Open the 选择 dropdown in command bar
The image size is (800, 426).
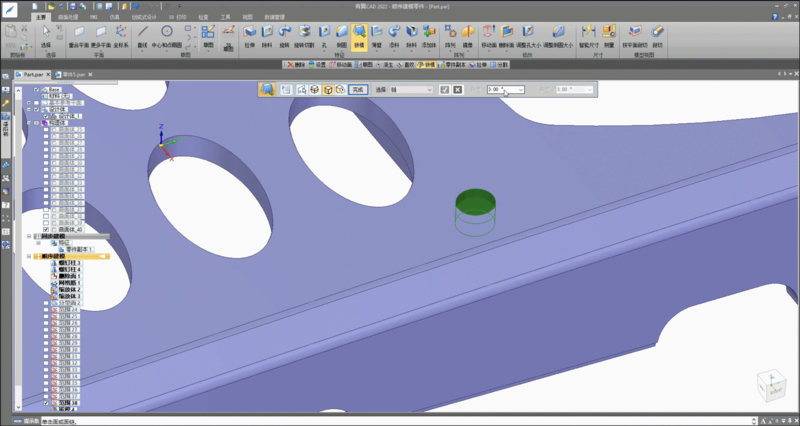pos(428,90)
